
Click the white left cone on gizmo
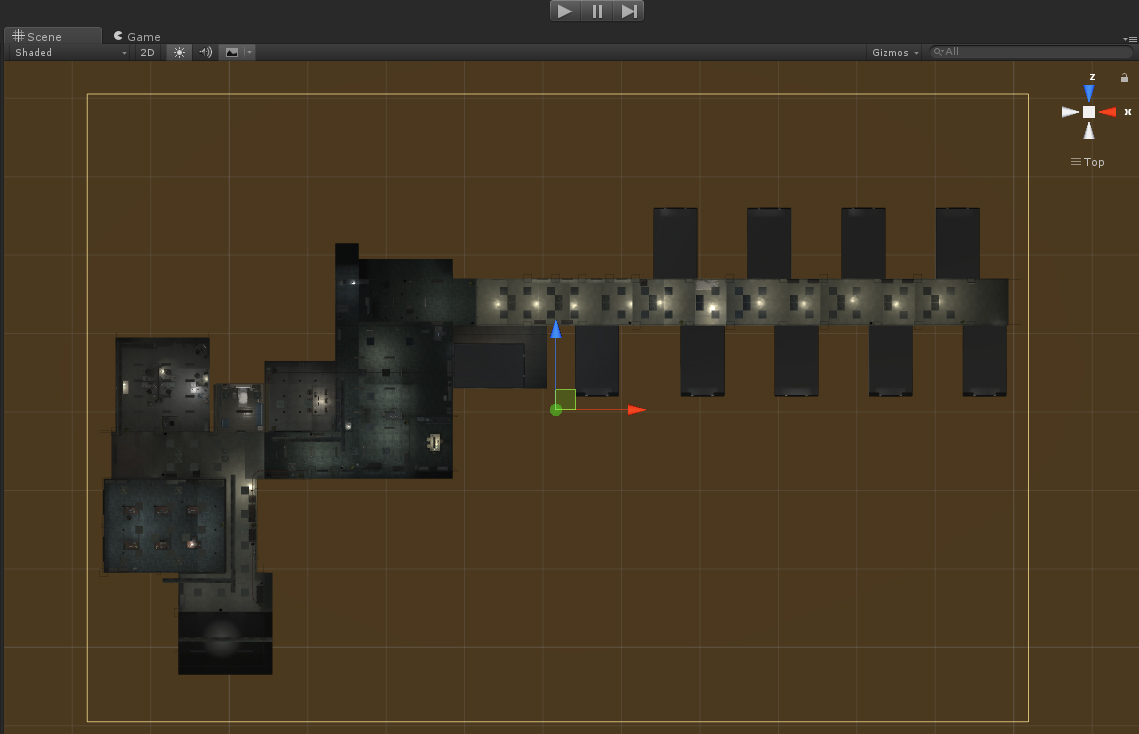tap(1070, 112)
